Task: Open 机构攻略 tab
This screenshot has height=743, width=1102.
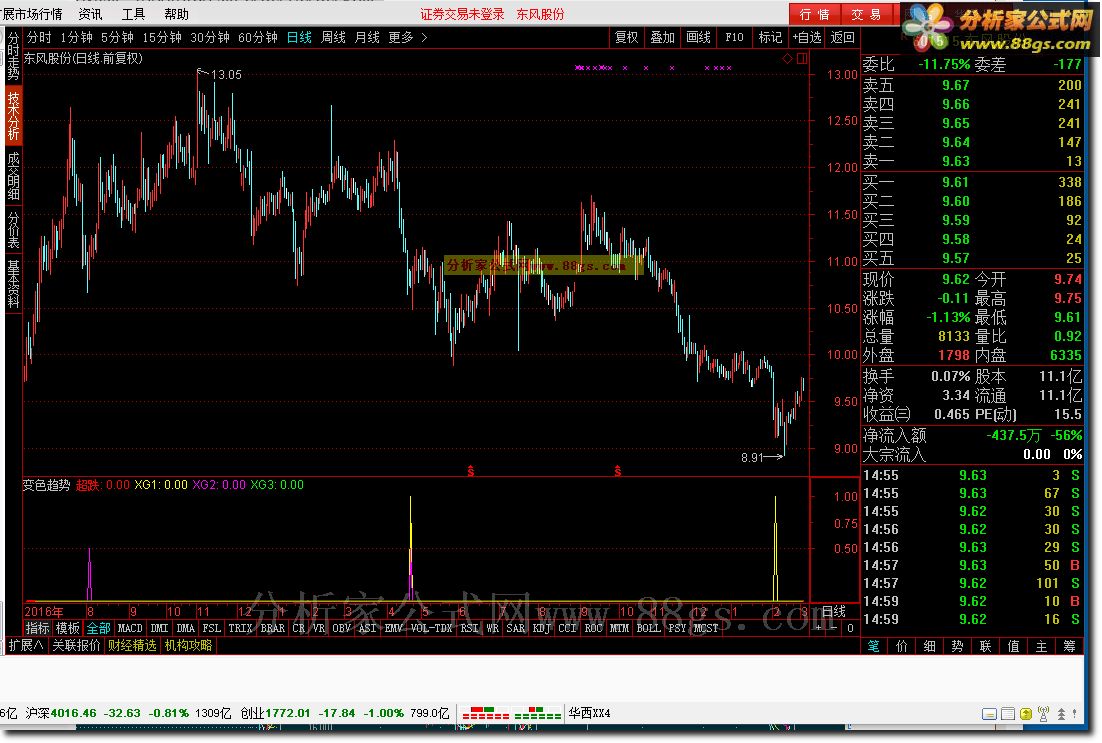Action: point(188,645)
